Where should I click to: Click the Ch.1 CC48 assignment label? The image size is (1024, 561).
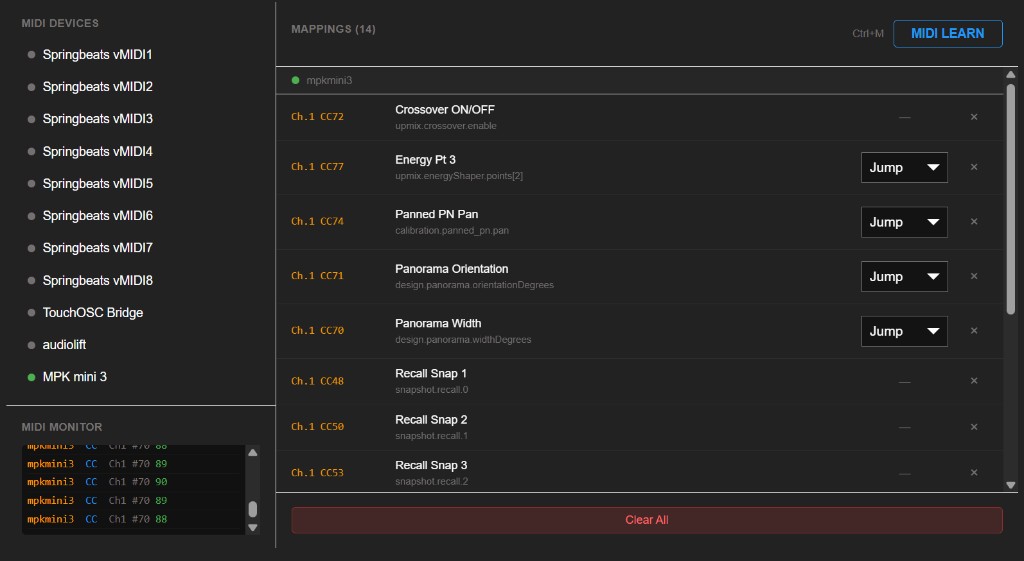coord(317,381)
